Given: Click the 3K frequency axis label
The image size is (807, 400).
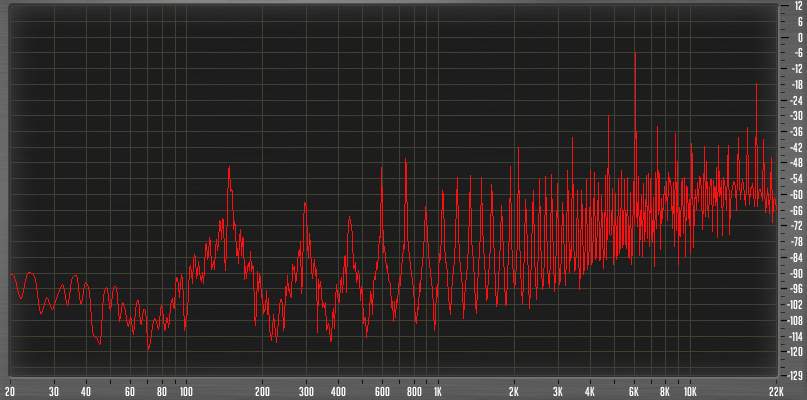Looking at the screenshot, I should point(558,391).
